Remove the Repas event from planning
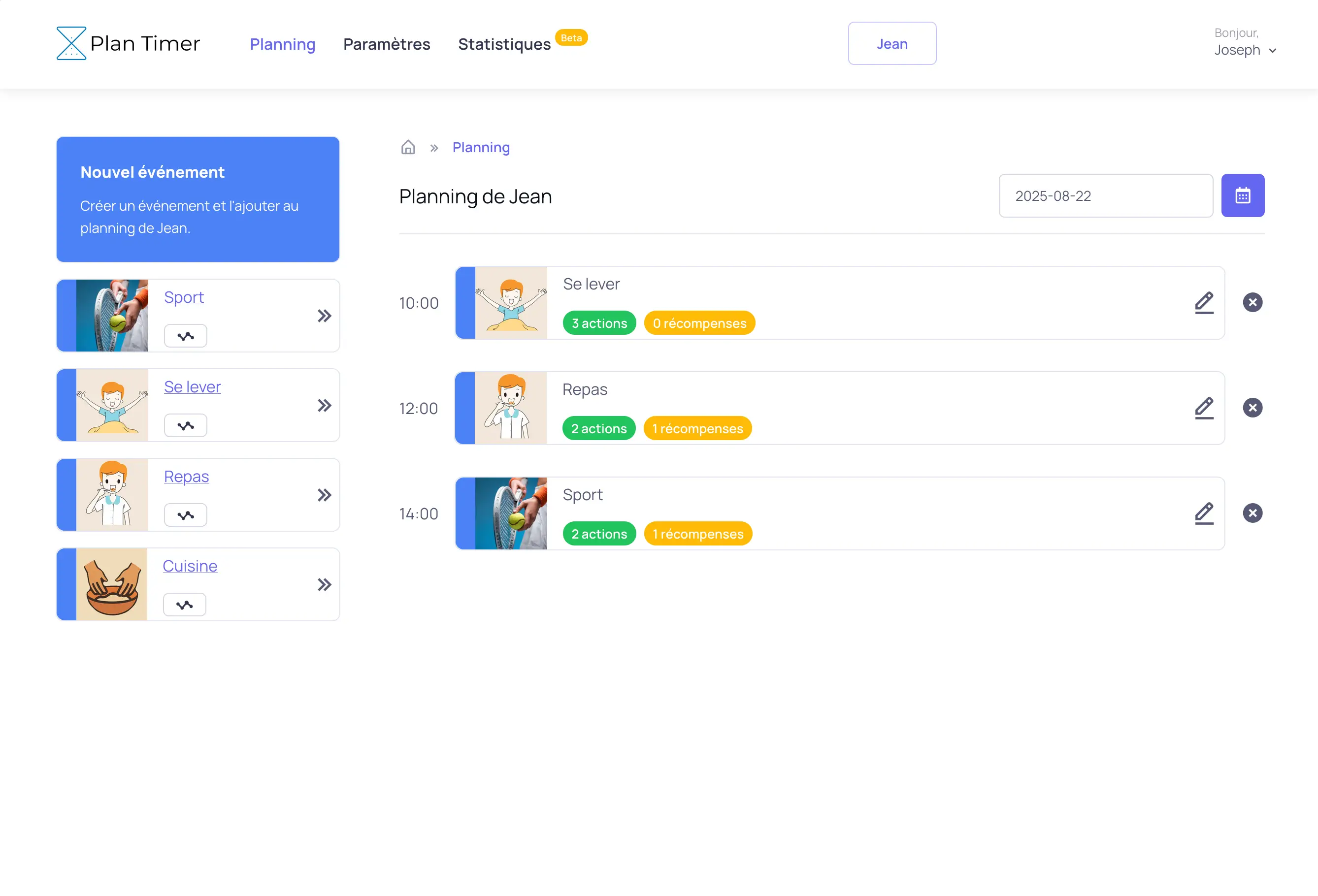The image size is (1318, 896). point(1253,408)
